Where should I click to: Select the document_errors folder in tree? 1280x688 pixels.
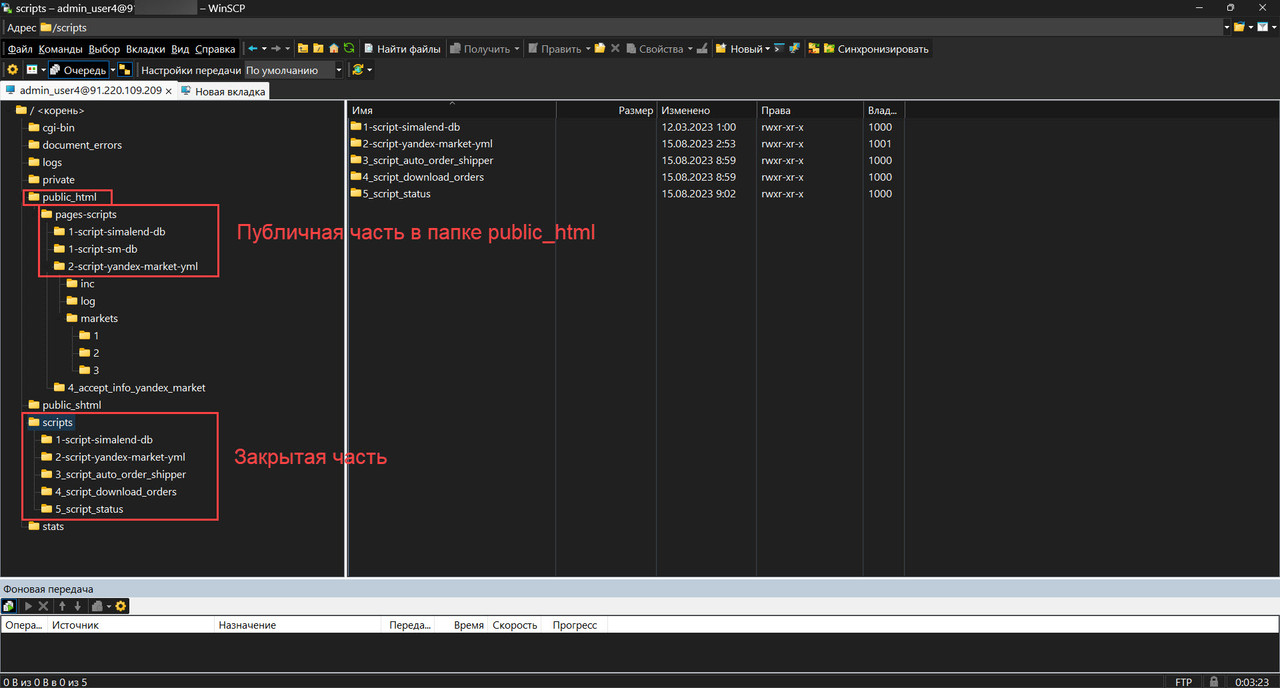click(82, 145)
